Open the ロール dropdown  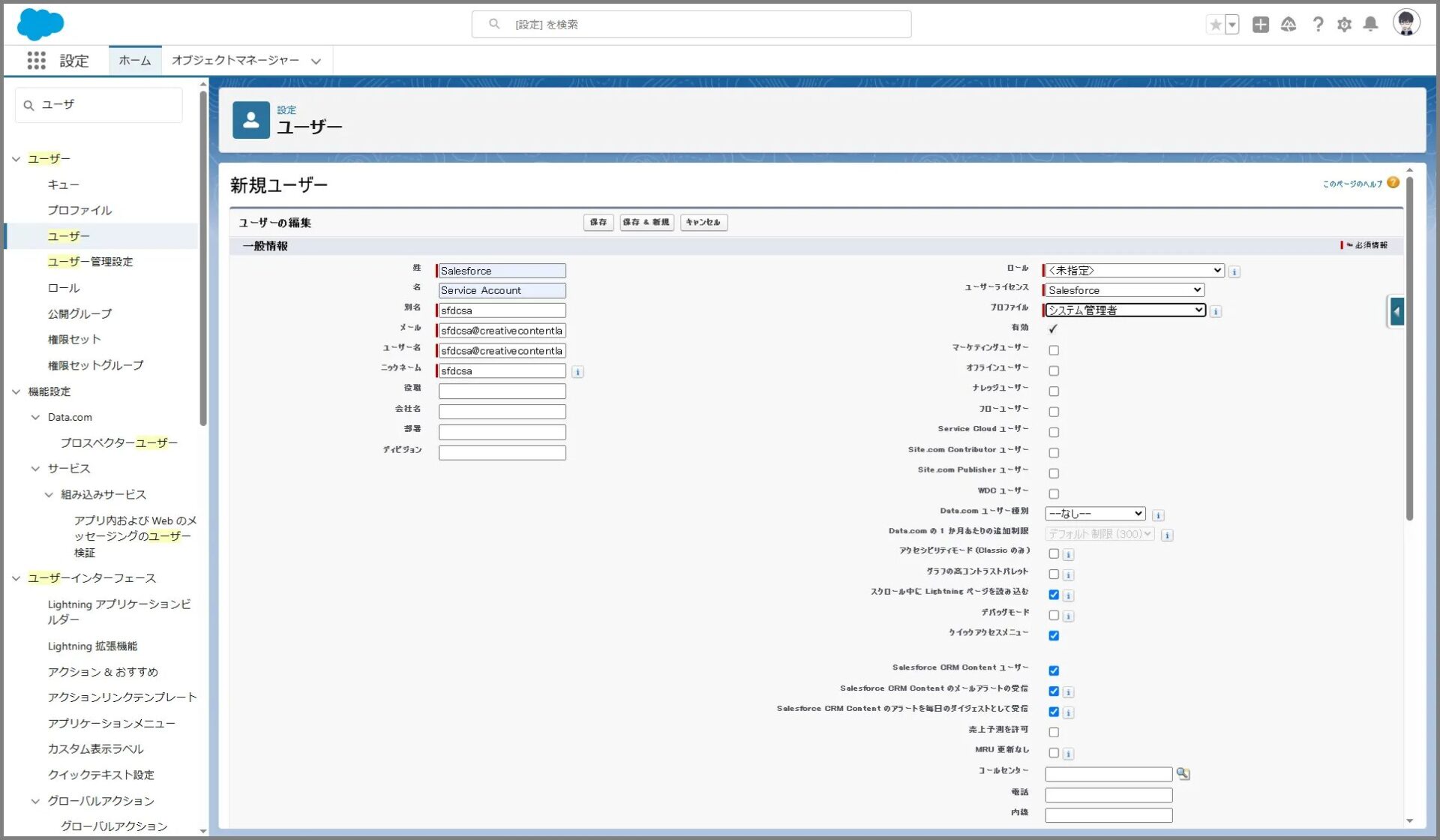pyautogui.click(x=1134, y=270)
